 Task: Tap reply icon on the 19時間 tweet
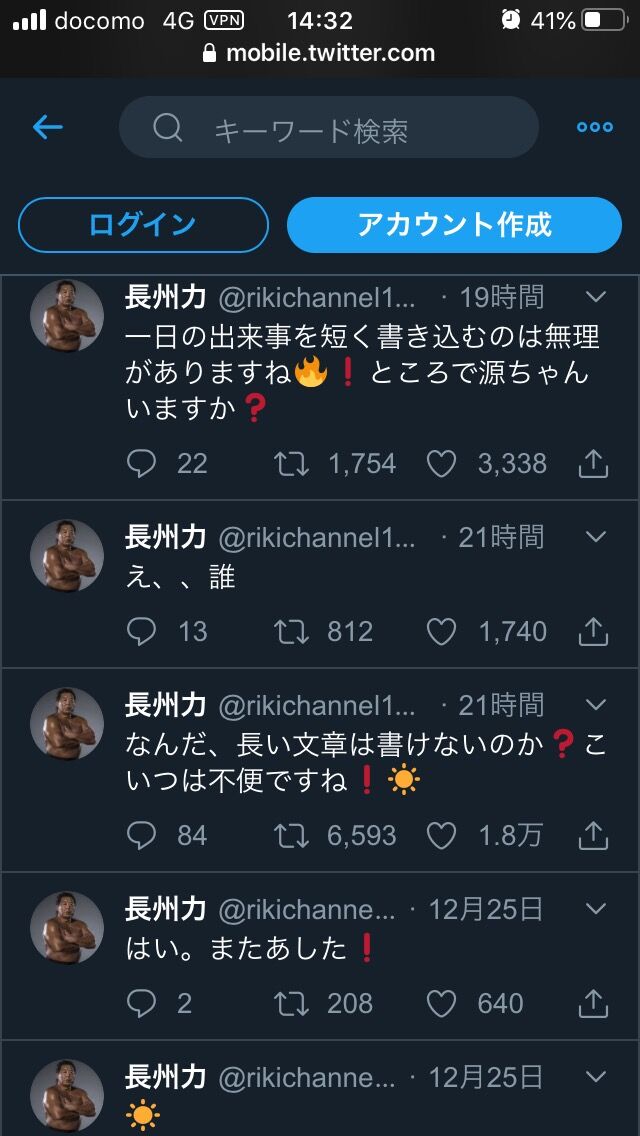(141, 464)
